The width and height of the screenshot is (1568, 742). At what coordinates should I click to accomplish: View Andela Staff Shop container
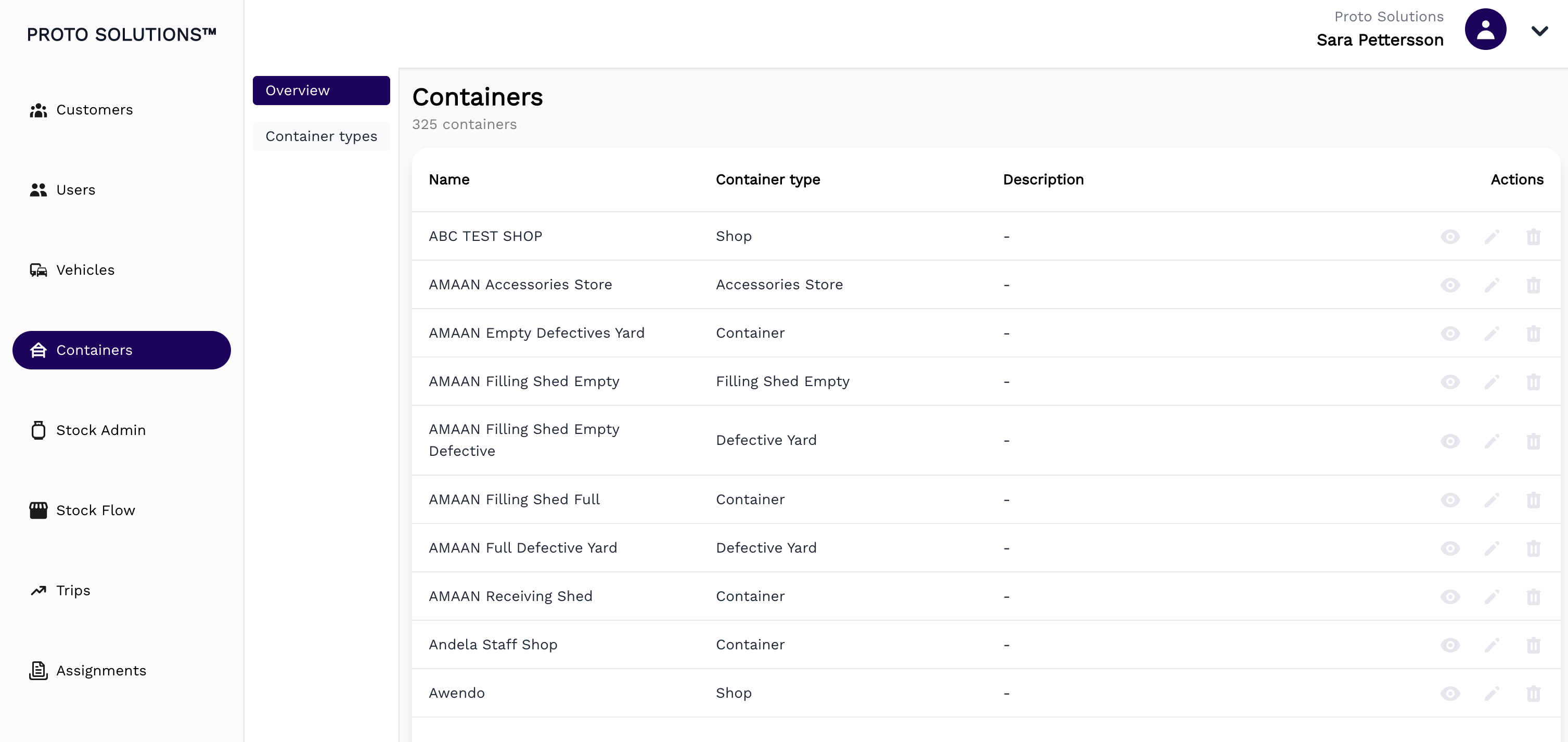click(1450, 645)
